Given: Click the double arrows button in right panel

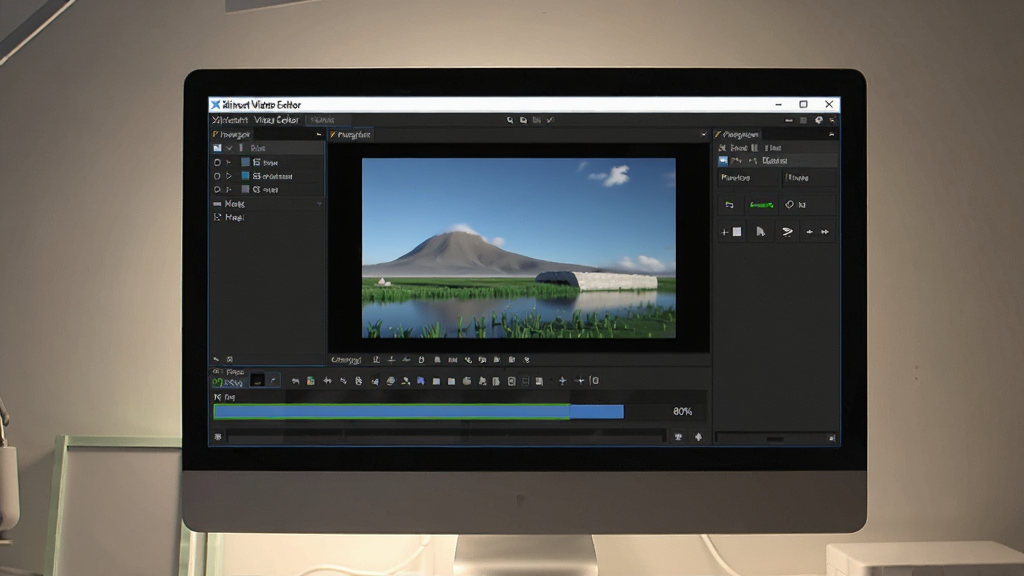Looking at the screenshot, I should (x=817, y=232).
